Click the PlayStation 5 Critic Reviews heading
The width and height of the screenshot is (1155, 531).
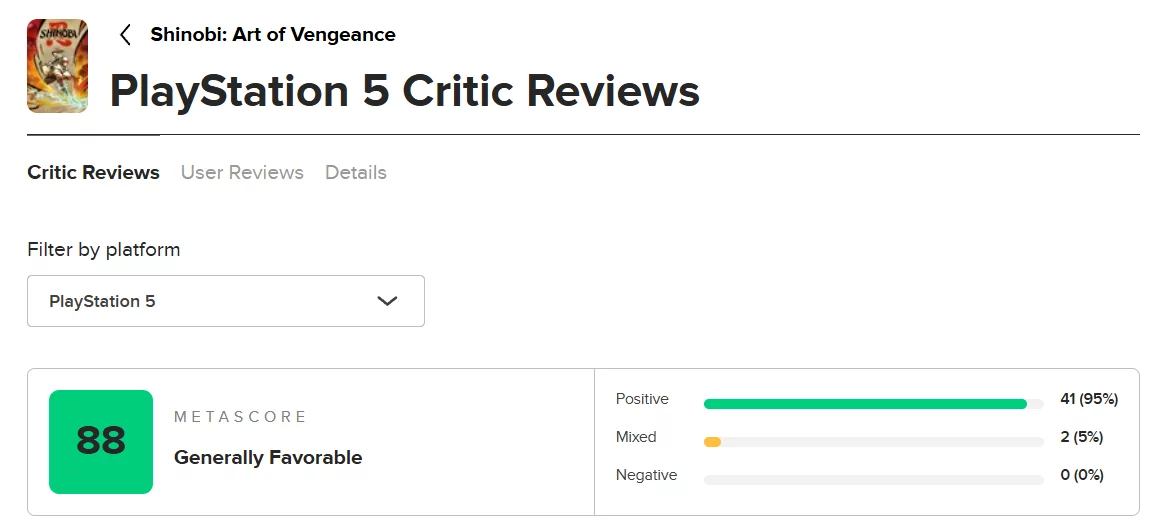click(x=404, y=91)
